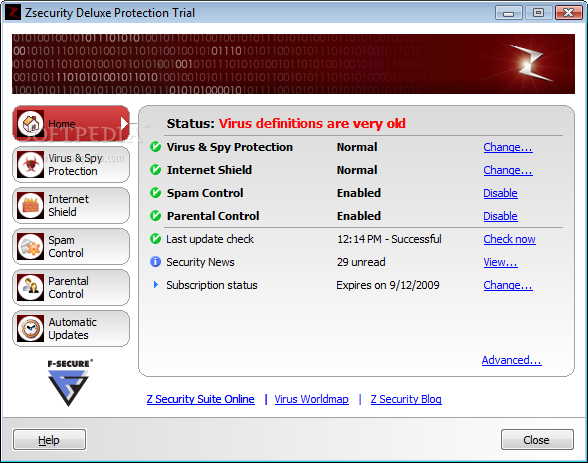Click the Internet Shield firewall icon
The width and height of the screenshot is (588, 463).
[30, 205]
